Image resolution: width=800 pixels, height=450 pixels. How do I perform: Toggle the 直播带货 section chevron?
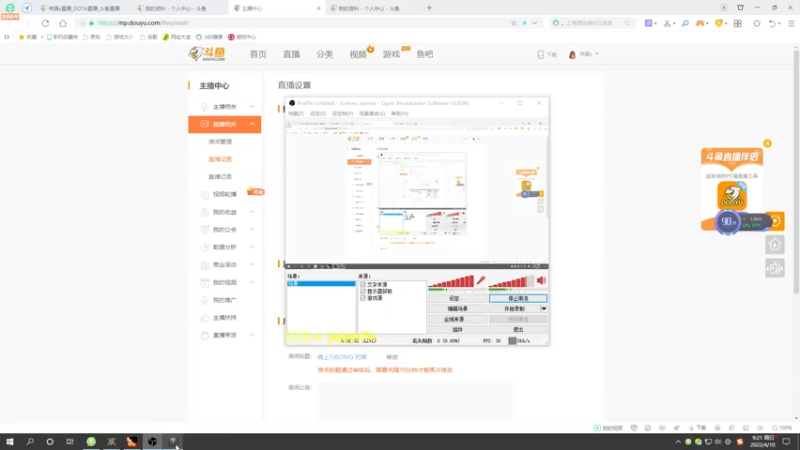(252, 335)
